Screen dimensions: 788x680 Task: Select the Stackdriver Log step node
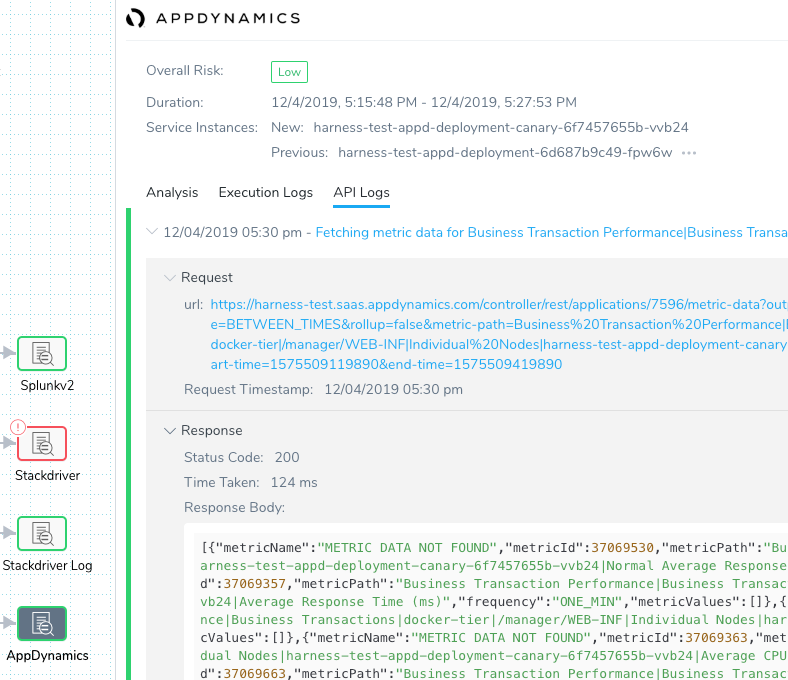(42, 533)
